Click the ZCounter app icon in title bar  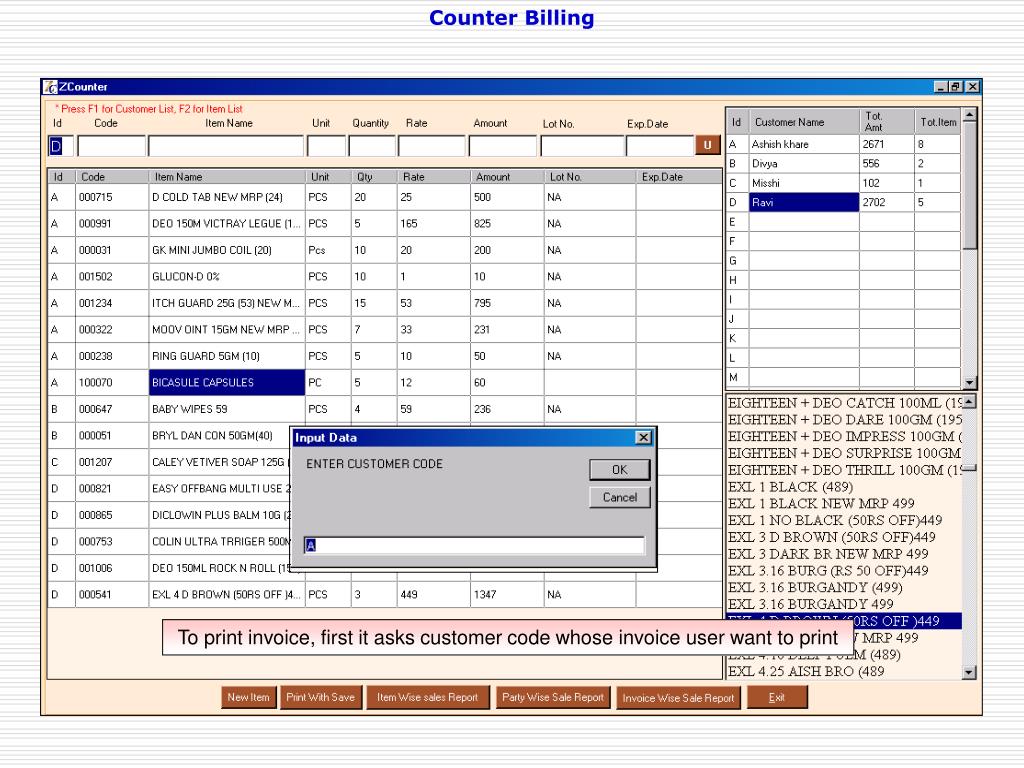click(50, 87)
